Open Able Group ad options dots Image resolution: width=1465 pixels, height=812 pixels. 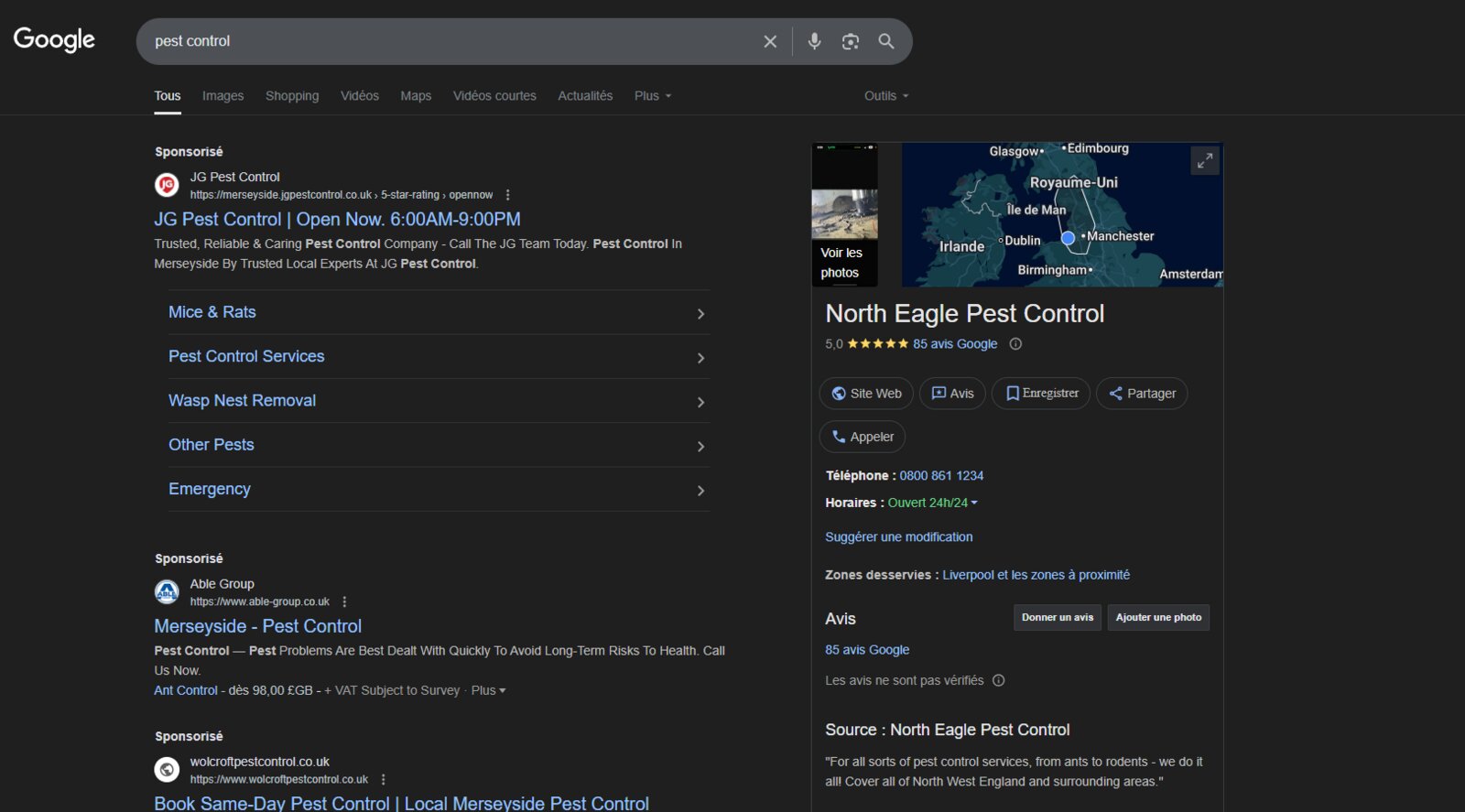coord(344,601)
